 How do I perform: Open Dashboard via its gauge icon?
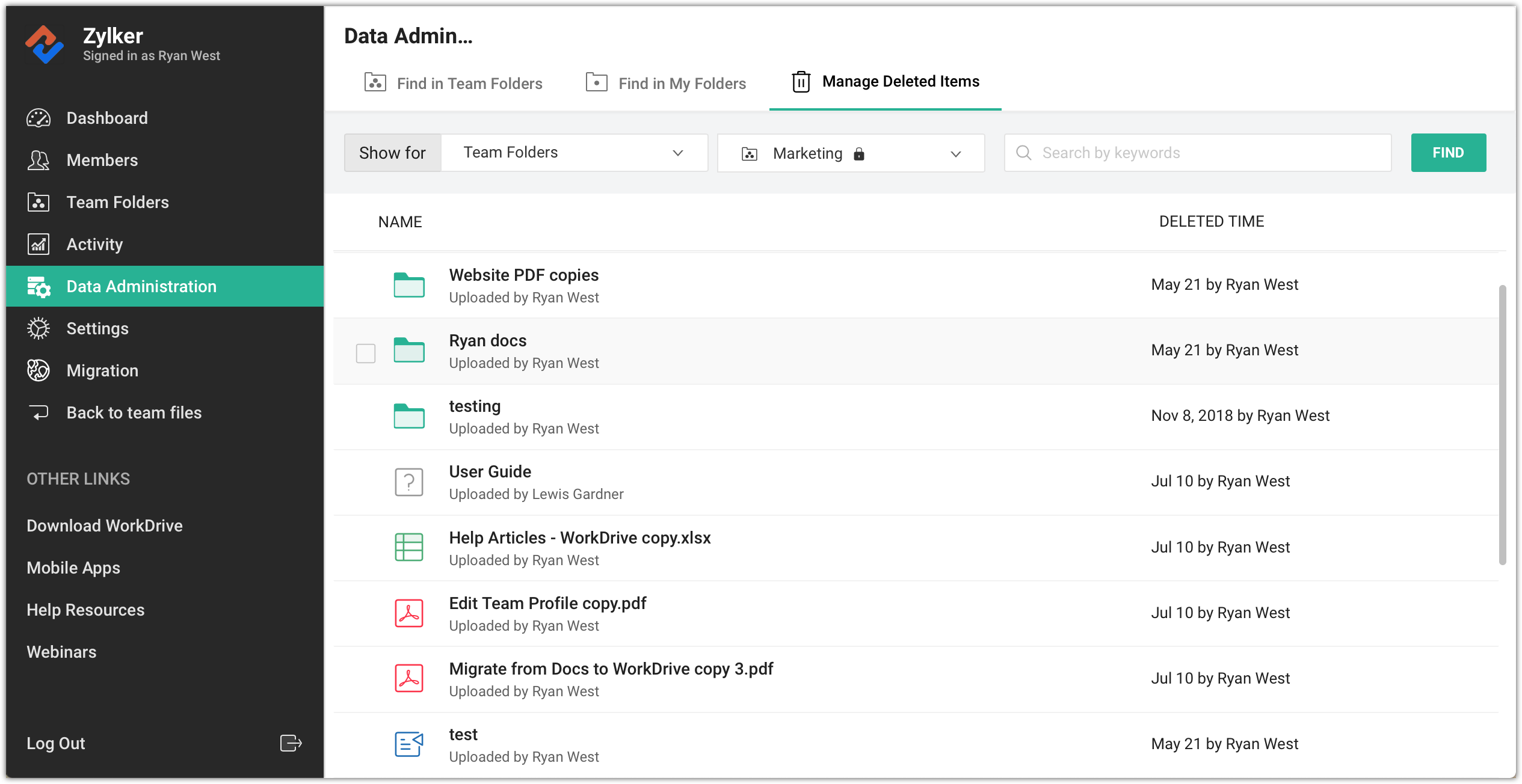39,118
